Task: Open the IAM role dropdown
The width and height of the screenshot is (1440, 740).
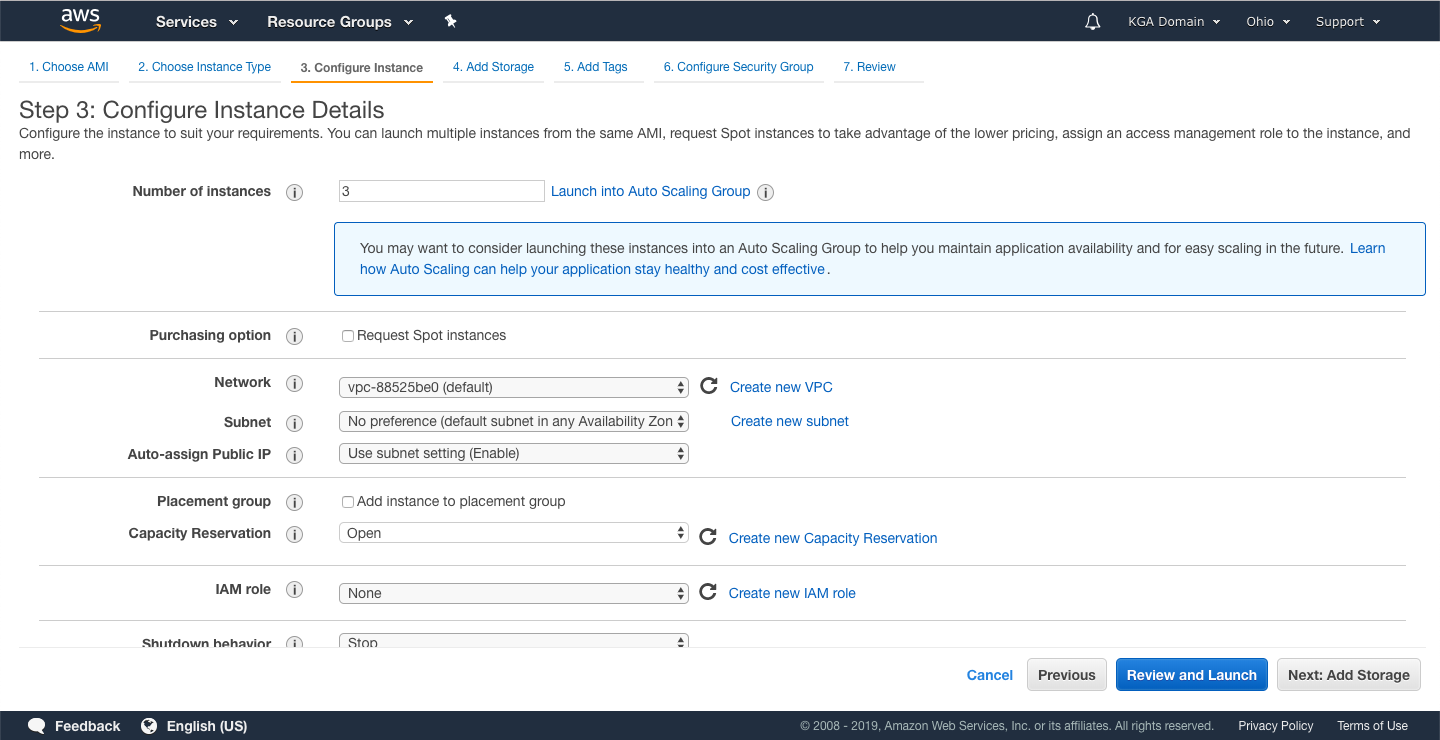Action: tap(514, 593)
